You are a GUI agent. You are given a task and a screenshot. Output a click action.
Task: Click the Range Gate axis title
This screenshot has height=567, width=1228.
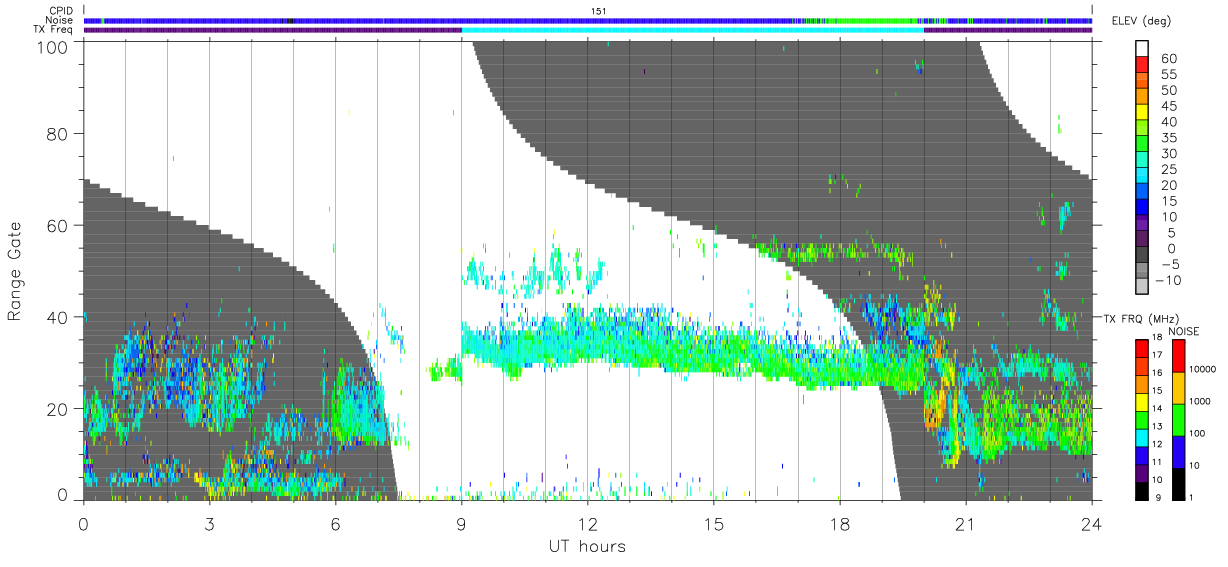coord(16,271)
